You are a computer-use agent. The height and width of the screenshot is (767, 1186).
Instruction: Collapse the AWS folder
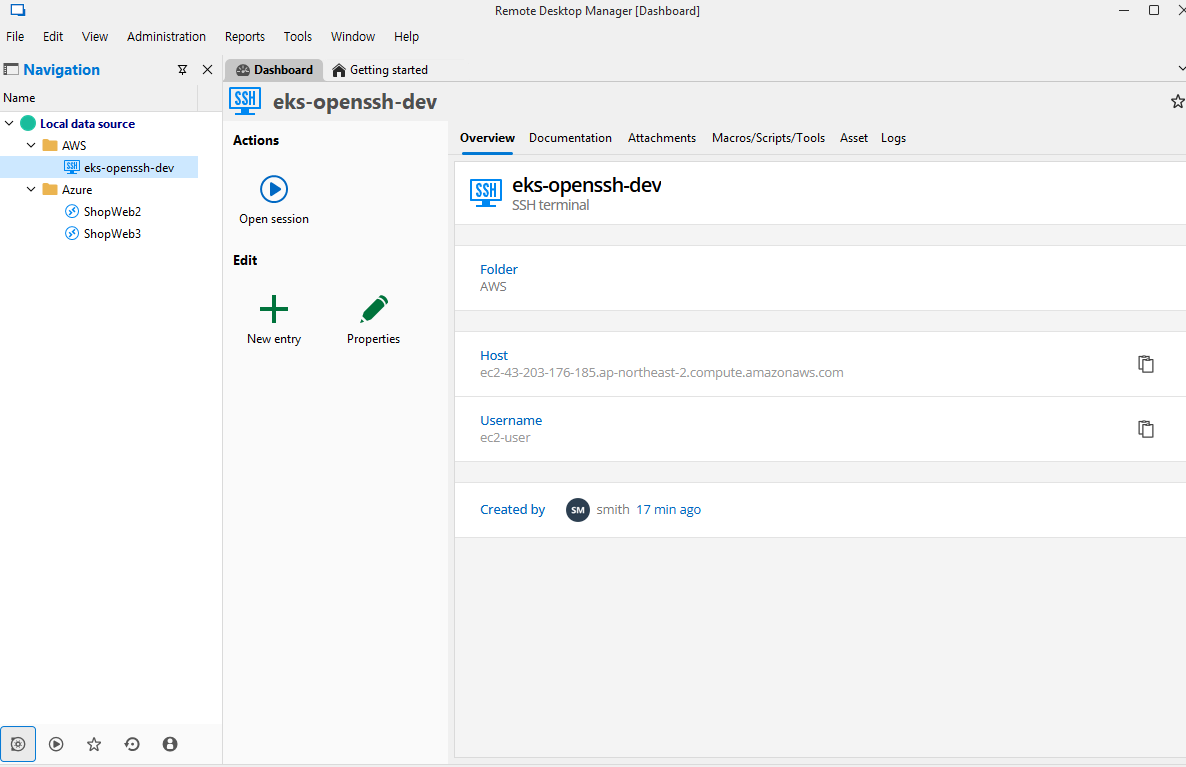[31, 145]
